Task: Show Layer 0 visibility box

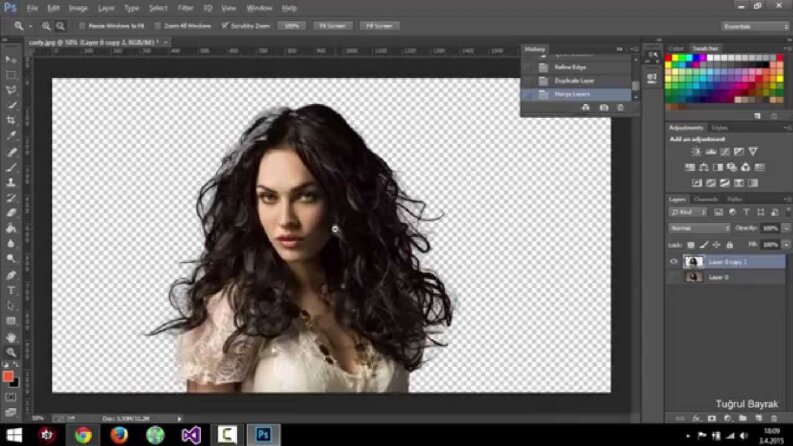Action: pos(674,277)
